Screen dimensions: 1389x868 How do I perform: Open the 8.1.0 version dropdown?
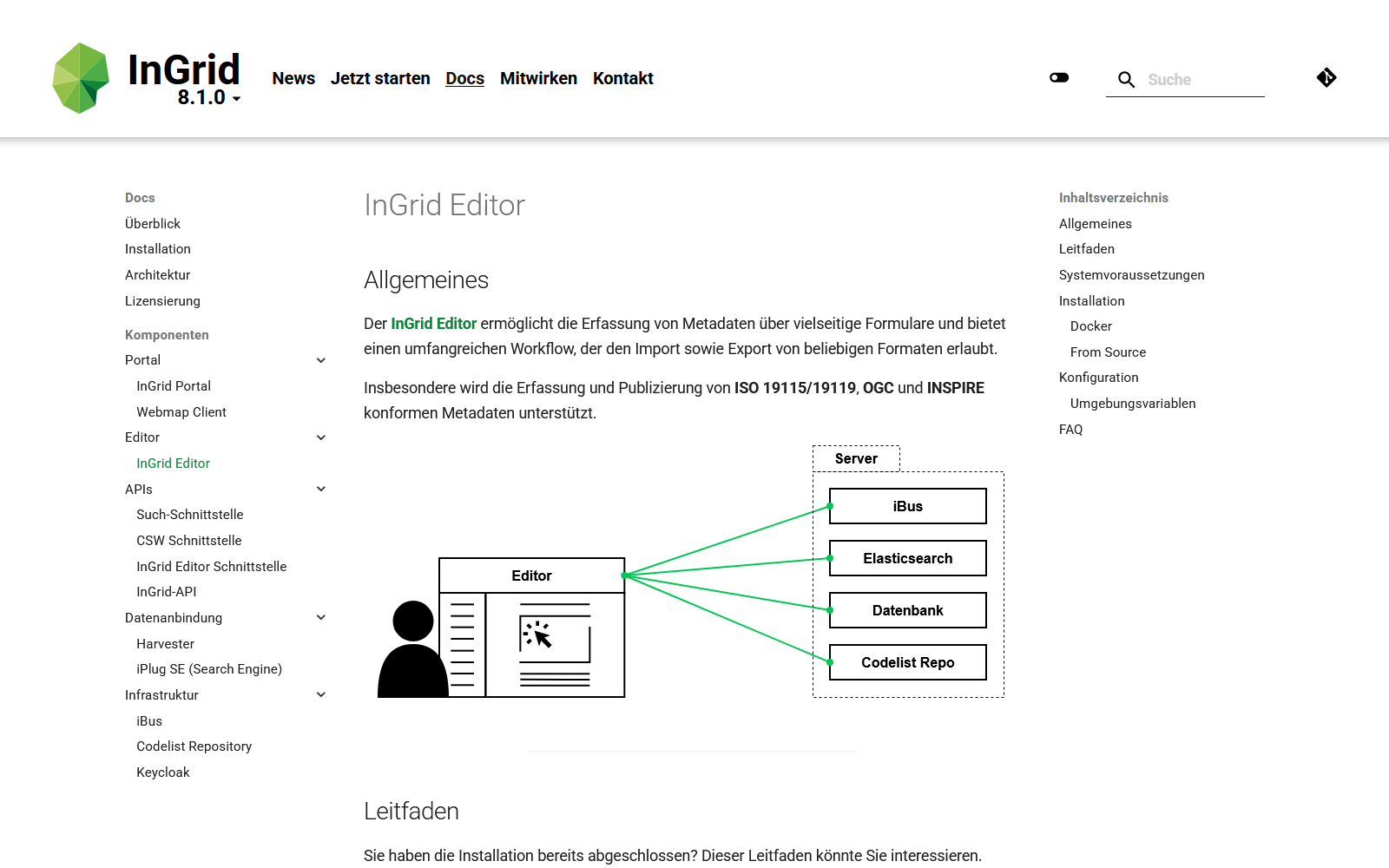pyautogui.click(x=209, y=98)
